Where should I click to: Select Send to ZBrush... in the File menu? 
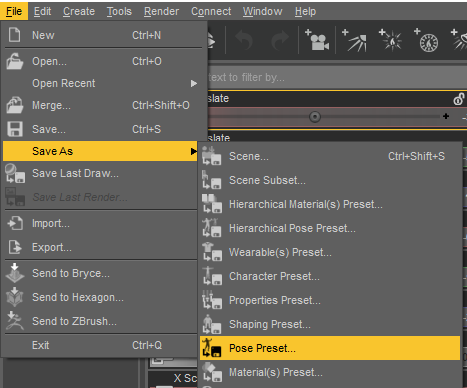pyautogui.click(x=74, y=321)
